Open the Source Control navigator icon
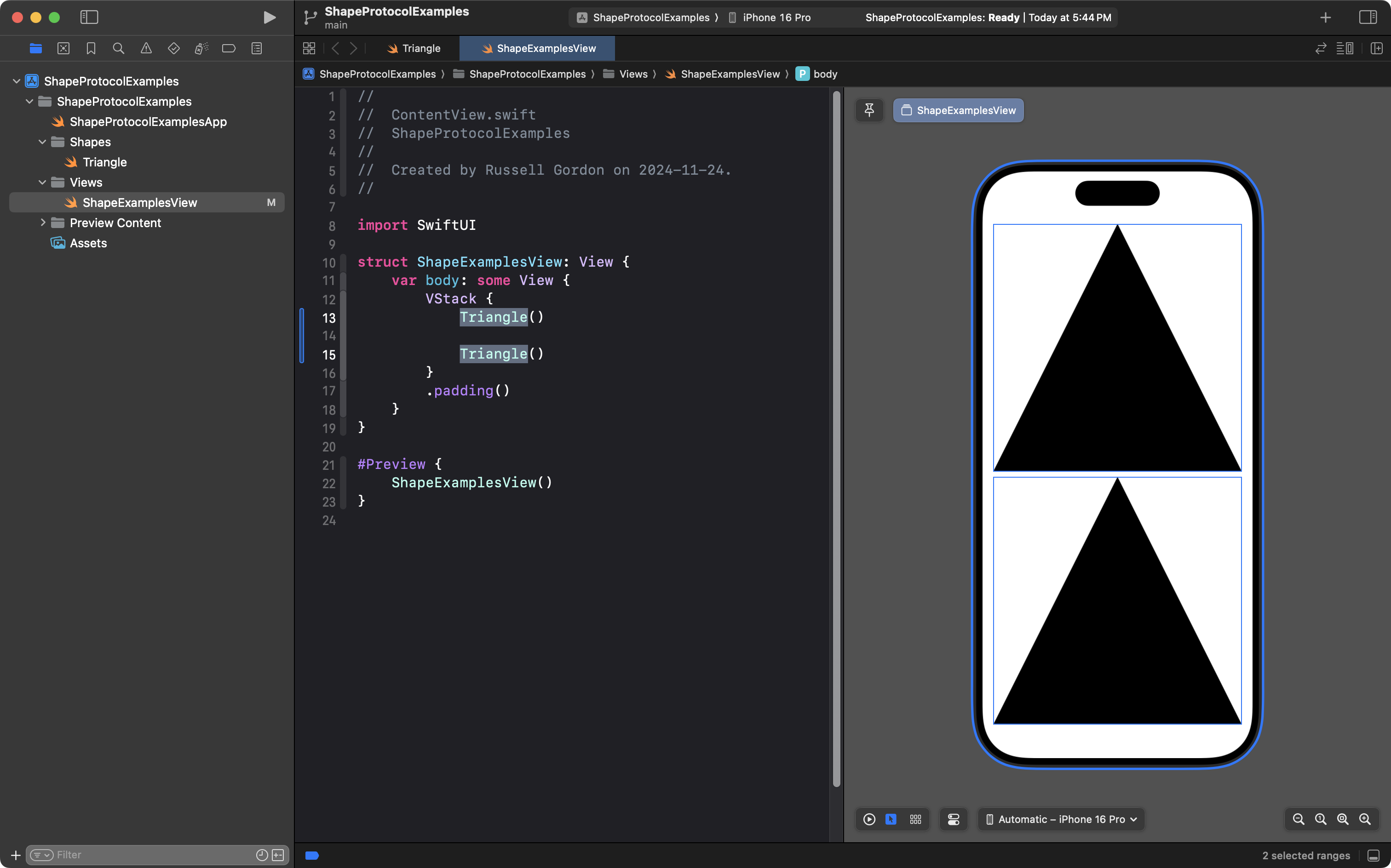Viewport: 1391px width, 868px height. pyautogui.click(x=63, y=48)
